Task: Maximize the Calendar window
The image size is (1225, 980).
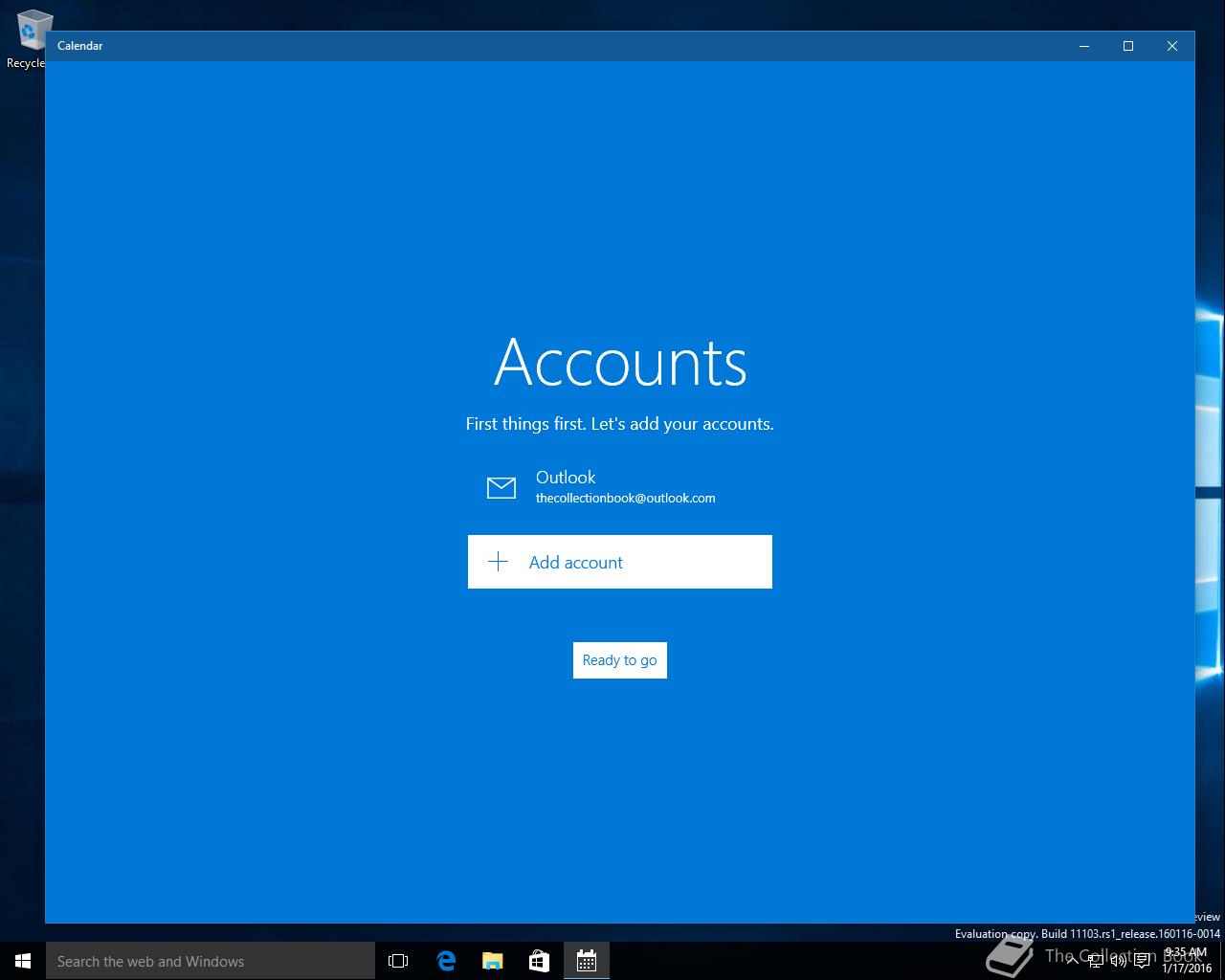Action: pyautogui.click(x=1128, y=46)
